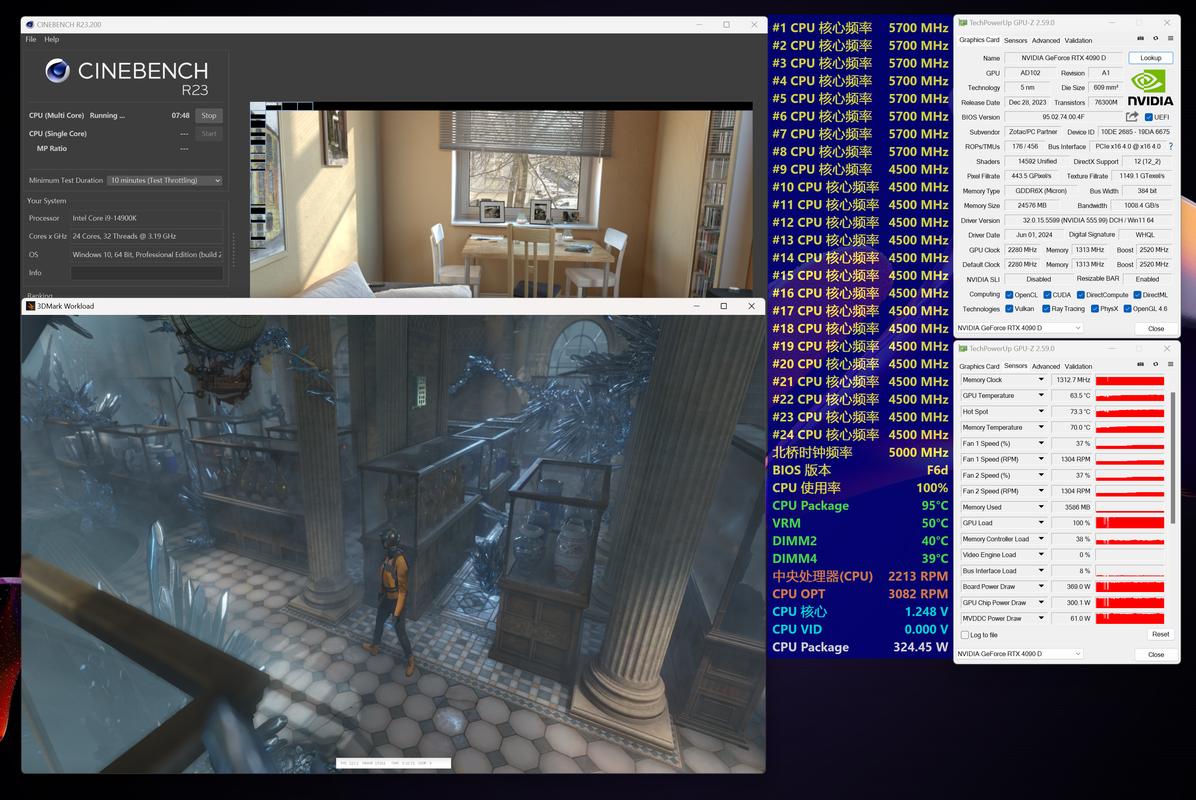This screenshot has width=1196, height=800.
Task: Toggle the UEFI checkbox
Action: (x=1149, y=117)
